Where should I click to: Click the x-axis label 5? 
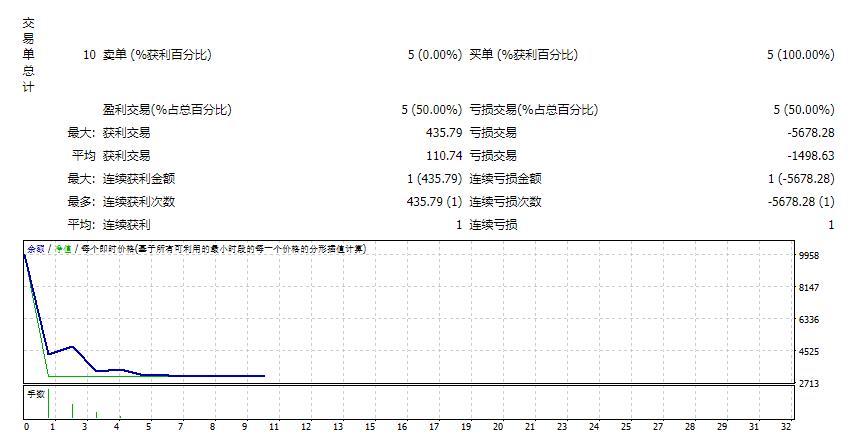click(148, 427)
